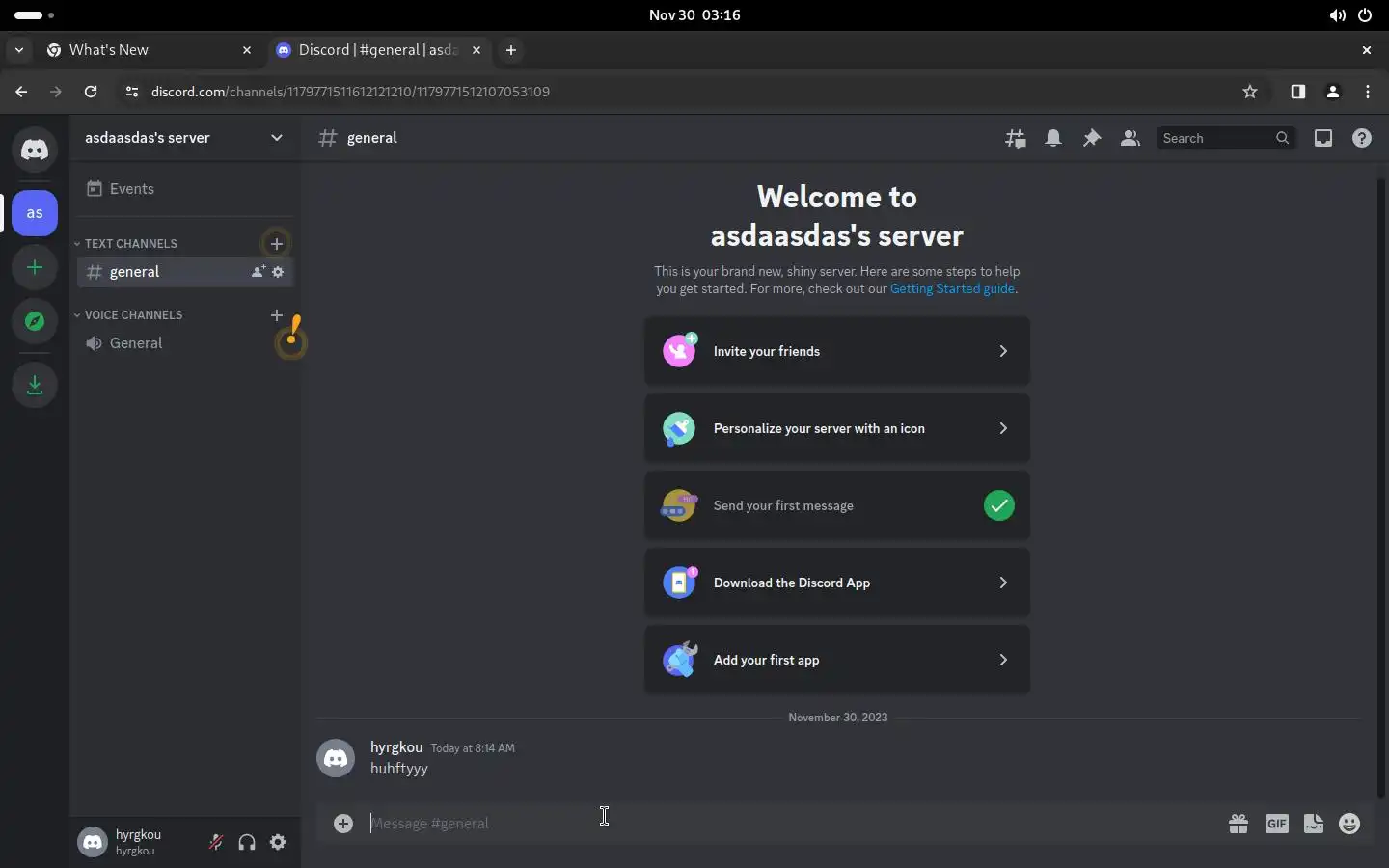Bookmark this tab star icon
This screenshot has width=1389, height=868.
pos(1250,92)
